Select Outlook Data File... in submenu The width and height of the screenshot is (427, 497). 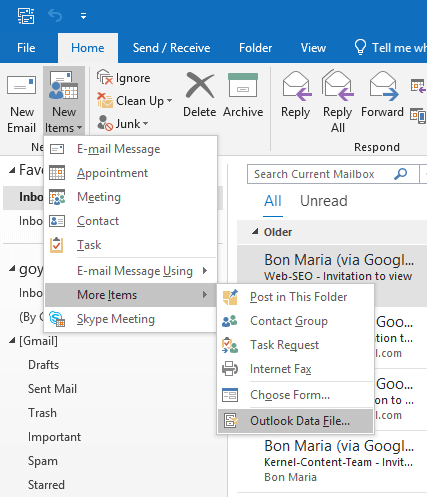coord(295,421)
